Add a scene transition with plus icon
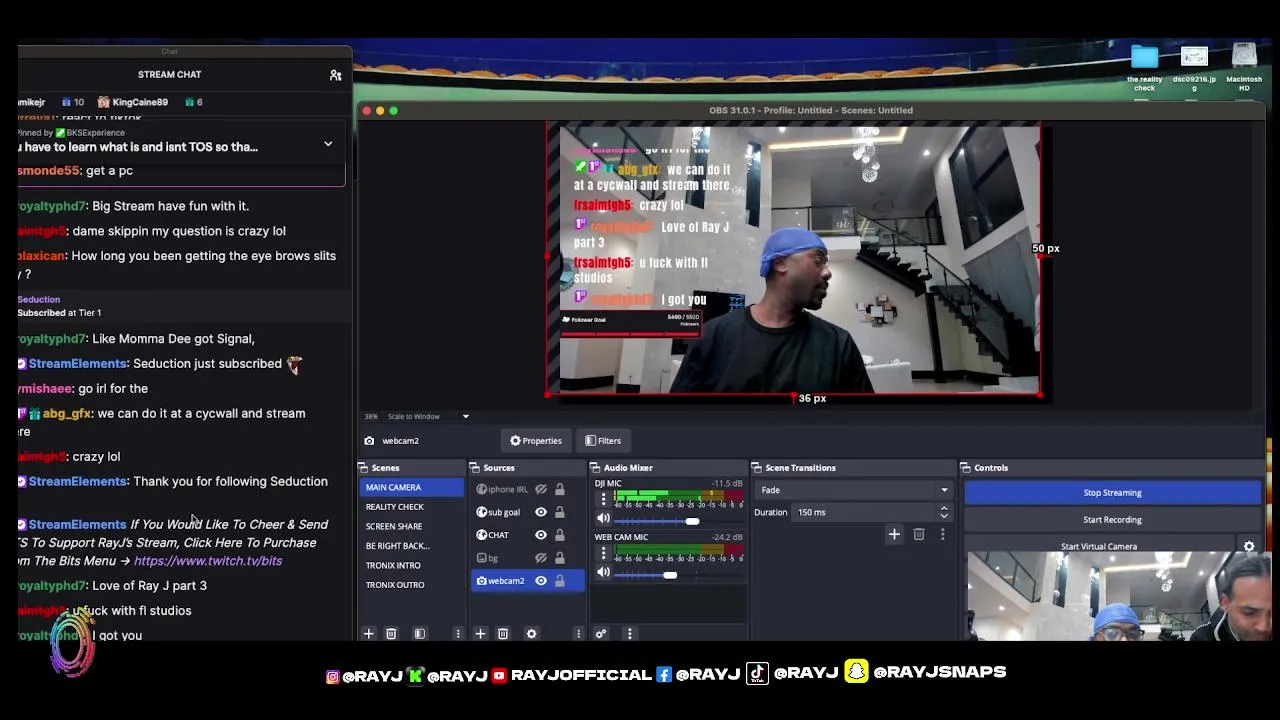The width and height of the screenshot is (1280, 720). tap(894, 535)
